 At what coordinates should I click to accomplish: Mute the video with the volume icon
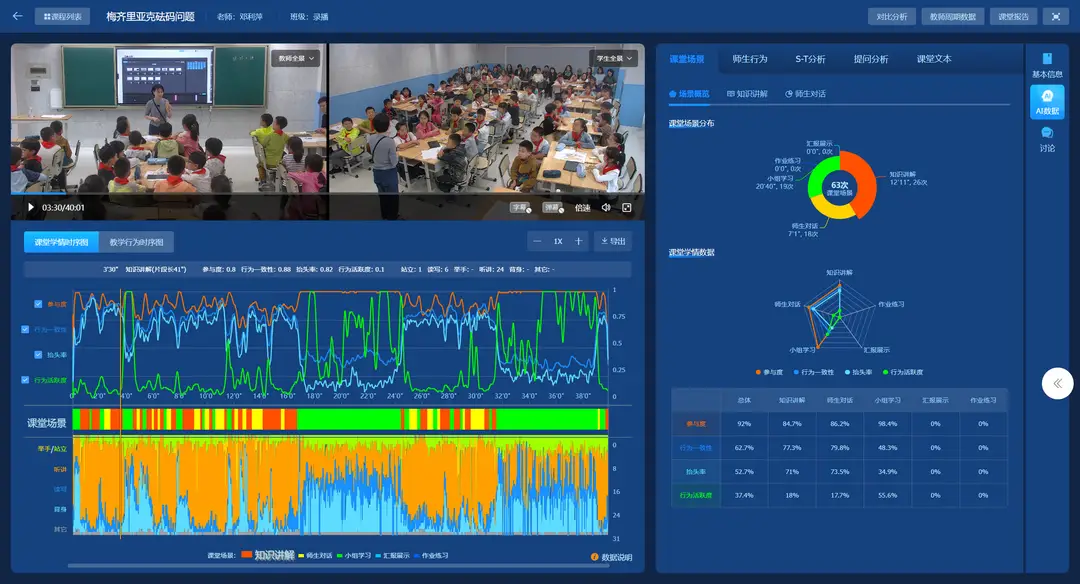[606, 208]
